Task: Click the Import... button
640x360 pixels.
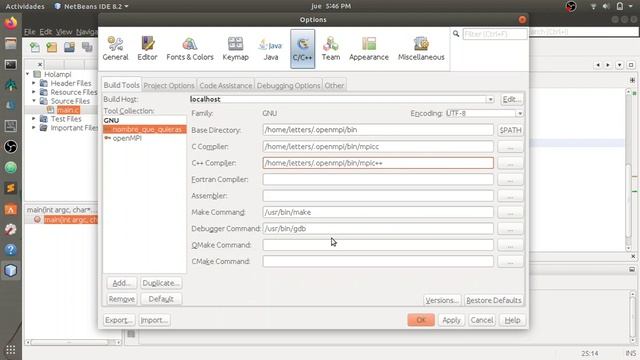Action: click(154, 320)
